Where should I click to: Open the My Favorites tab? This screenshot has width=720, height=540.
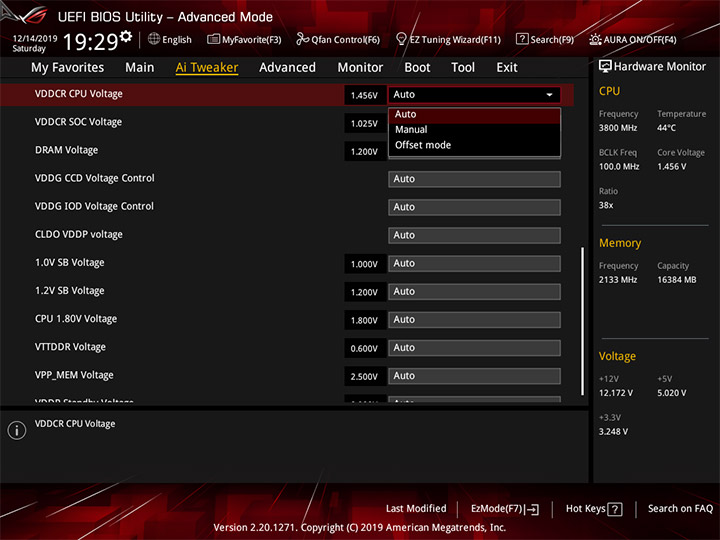point(68,68)
